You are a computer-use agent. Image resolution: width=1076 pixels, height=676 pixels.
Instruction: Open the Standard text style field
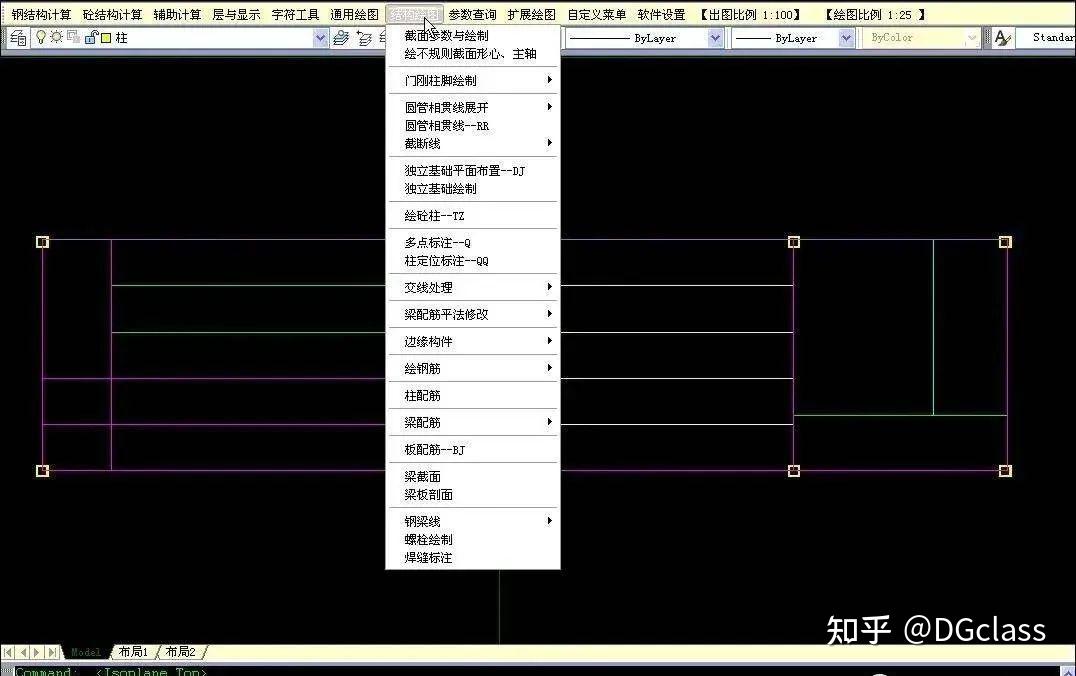click(x=1046, y=38)
